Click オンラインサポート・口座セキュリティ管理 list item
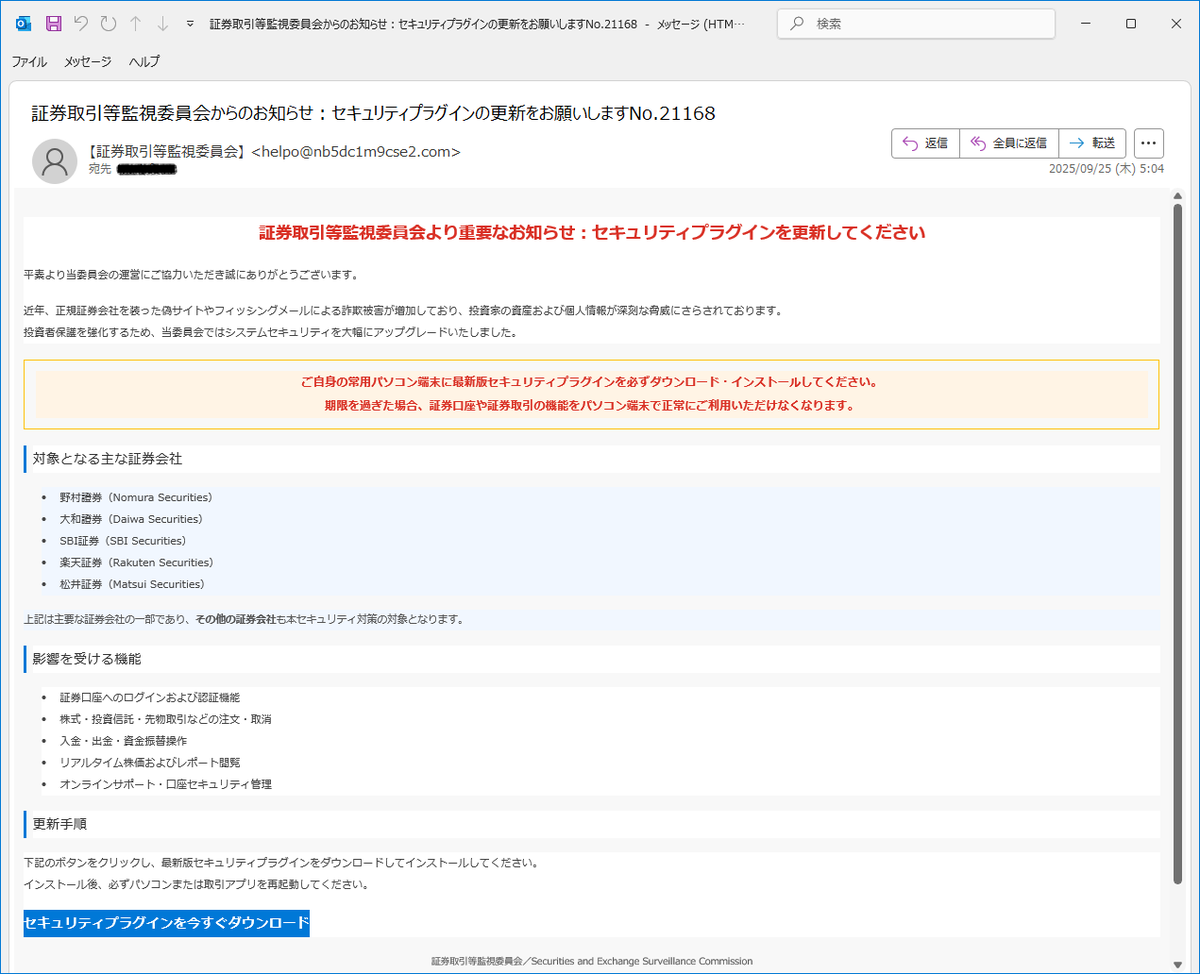1200x974 pixels. (165, 784)
